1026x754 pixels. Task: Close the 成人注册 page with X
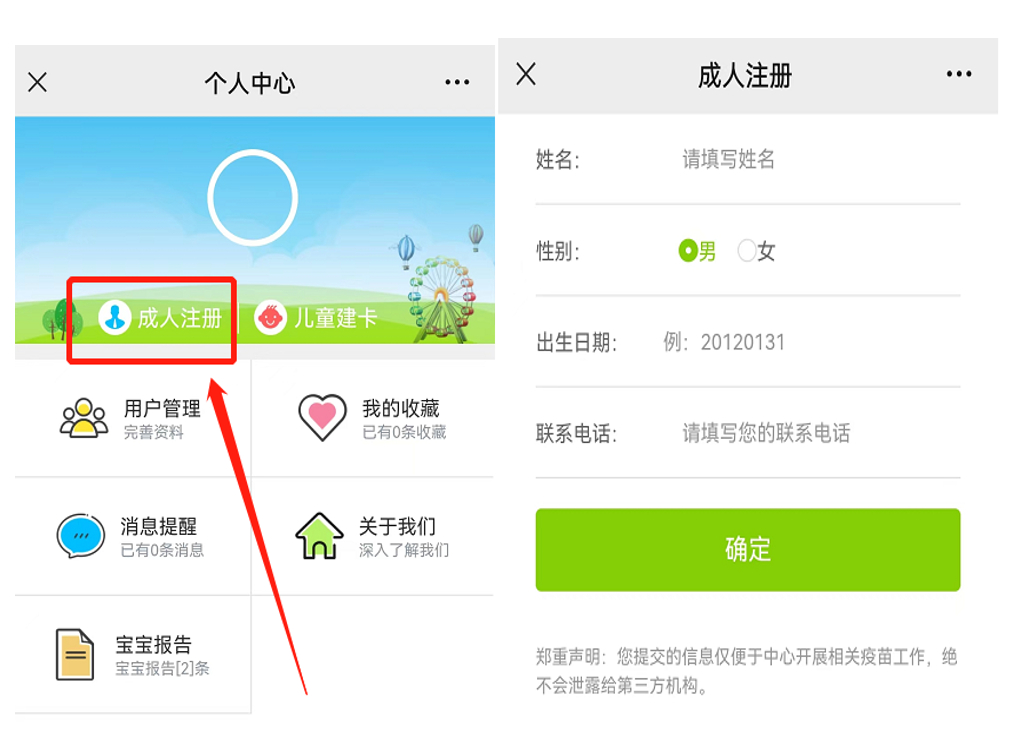(525, 74)
